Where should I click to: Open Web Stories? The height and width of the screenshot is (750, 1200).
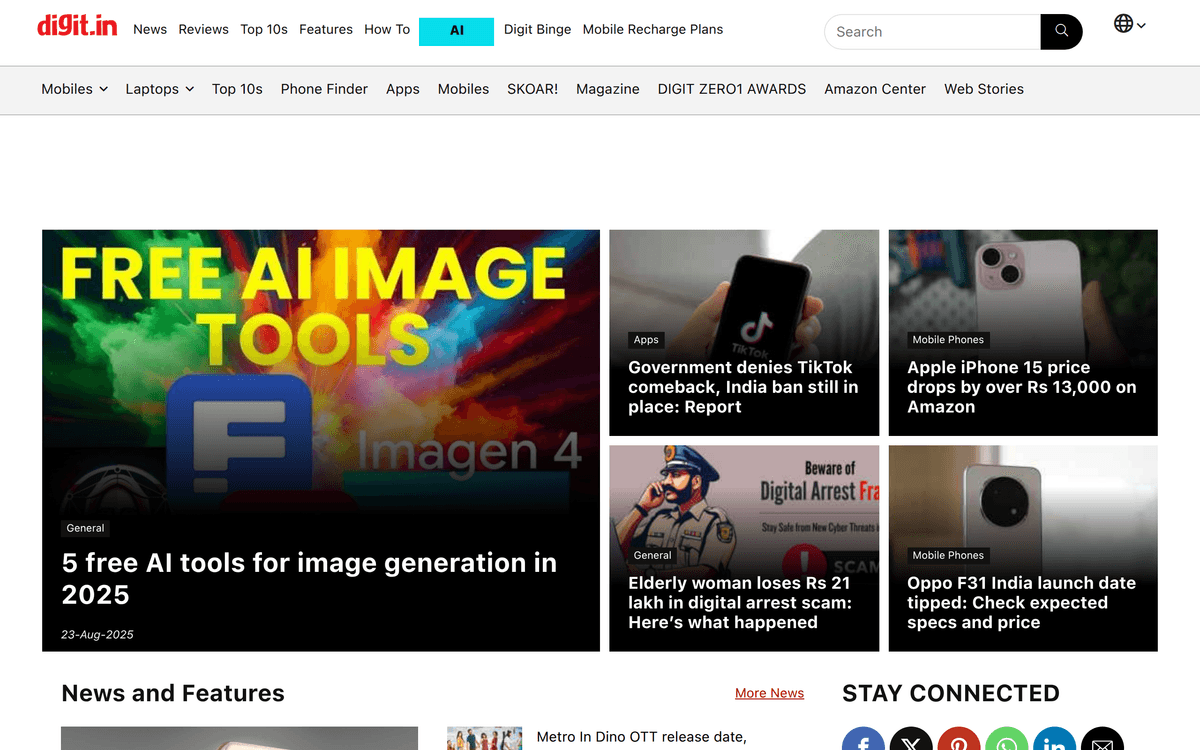tap(984, 89)
